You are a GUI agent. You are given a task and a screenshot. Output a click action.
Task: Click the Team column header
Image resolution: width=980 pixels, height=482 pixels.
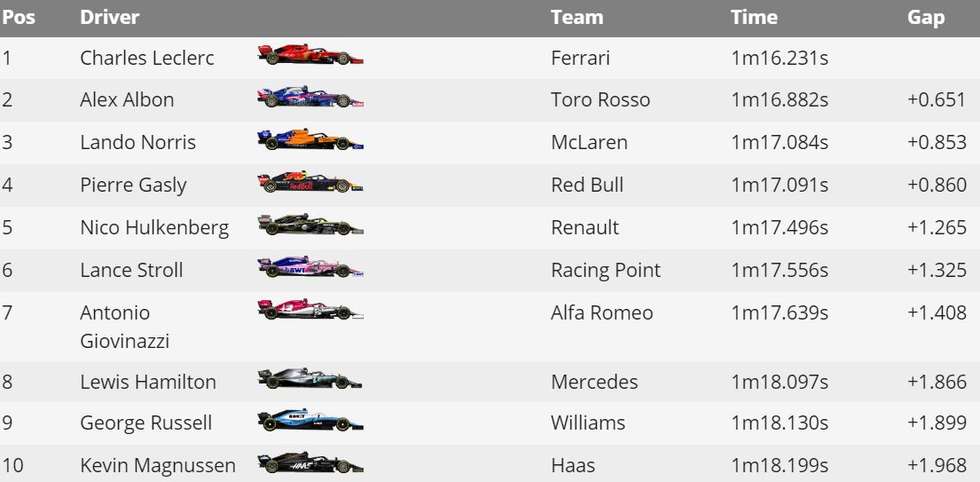[x=577, y=18]
